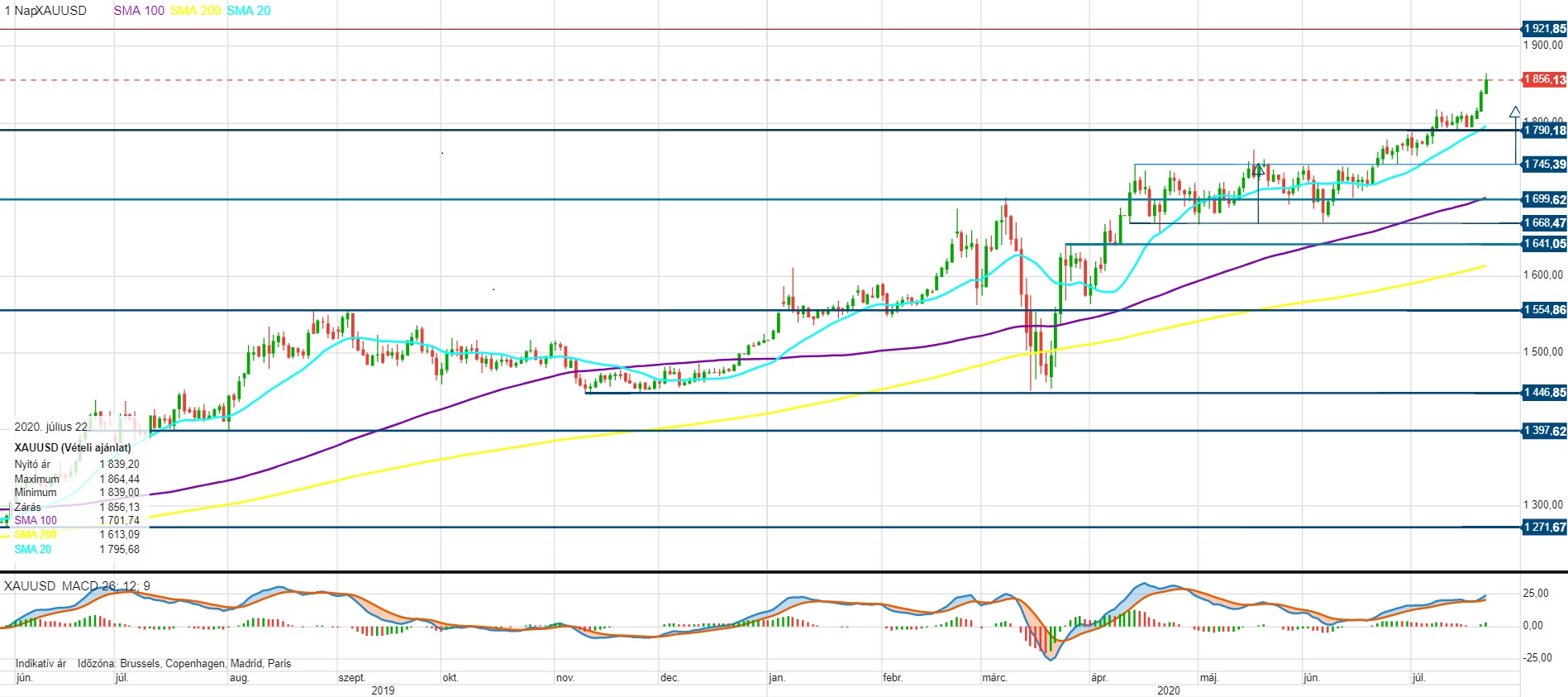Click the Időzóna: Brussels, Copenhagen, Madrid, Paris text
The width and height of the screenshot is (1568, 697).
pyautogui.click(x=184, y=664)
